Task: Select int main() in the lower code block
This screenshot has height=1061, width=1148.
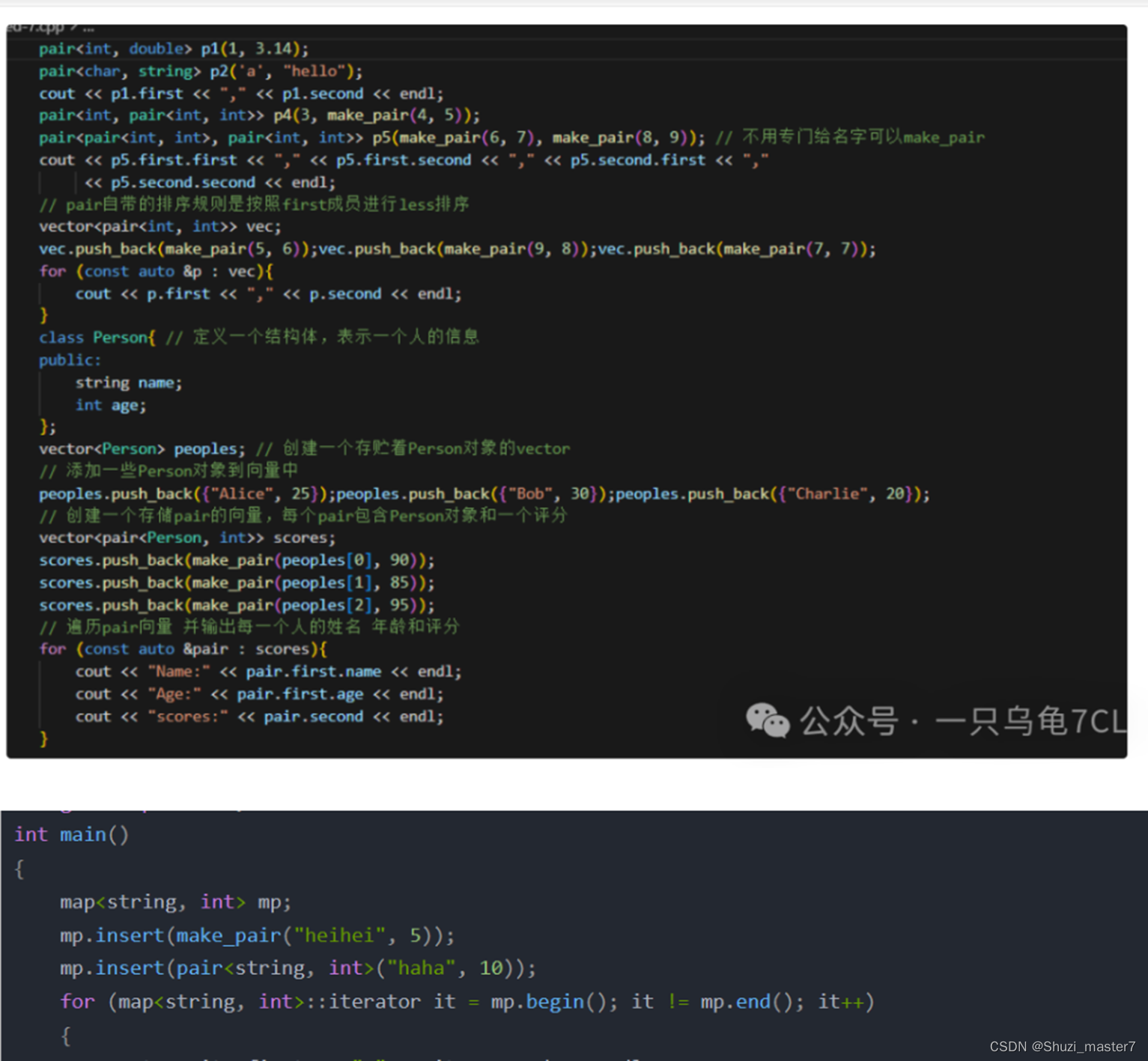Action: tap(70, 834)
